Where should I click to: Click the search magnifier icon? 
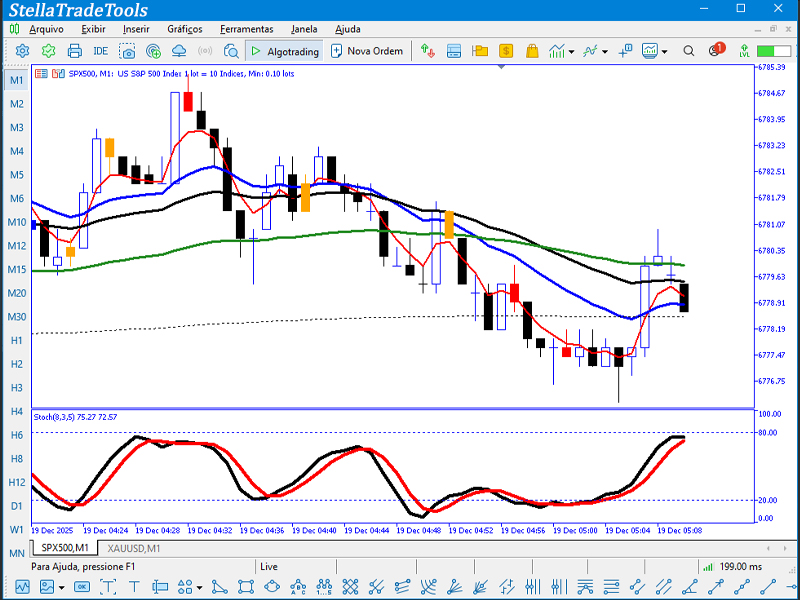690,51
